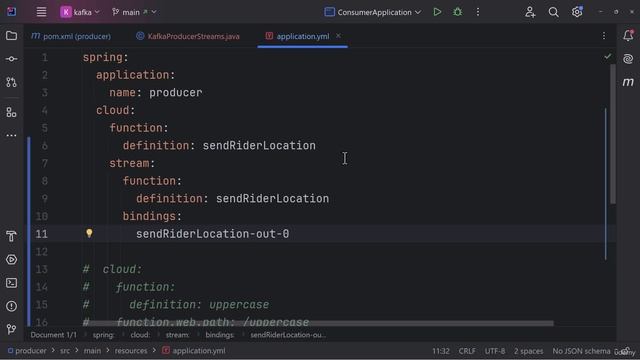Open editor tabs options menu

(x=604, y=36)
